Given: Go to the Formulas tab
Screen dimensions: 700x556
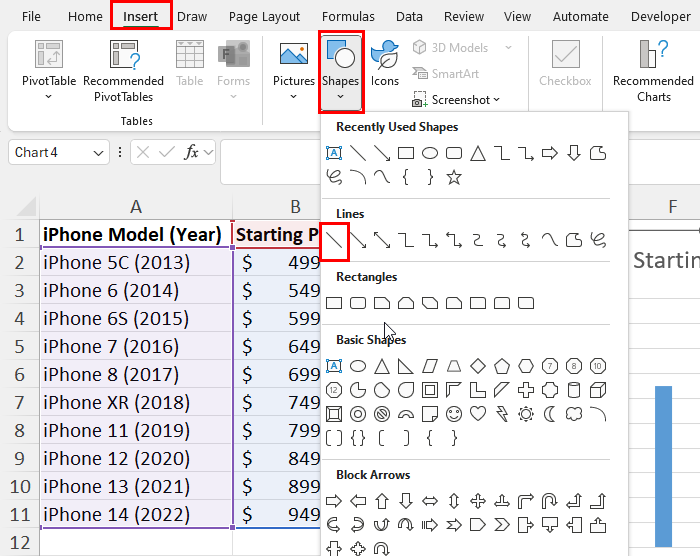Looking at the screenshot, I should (348, 17).
